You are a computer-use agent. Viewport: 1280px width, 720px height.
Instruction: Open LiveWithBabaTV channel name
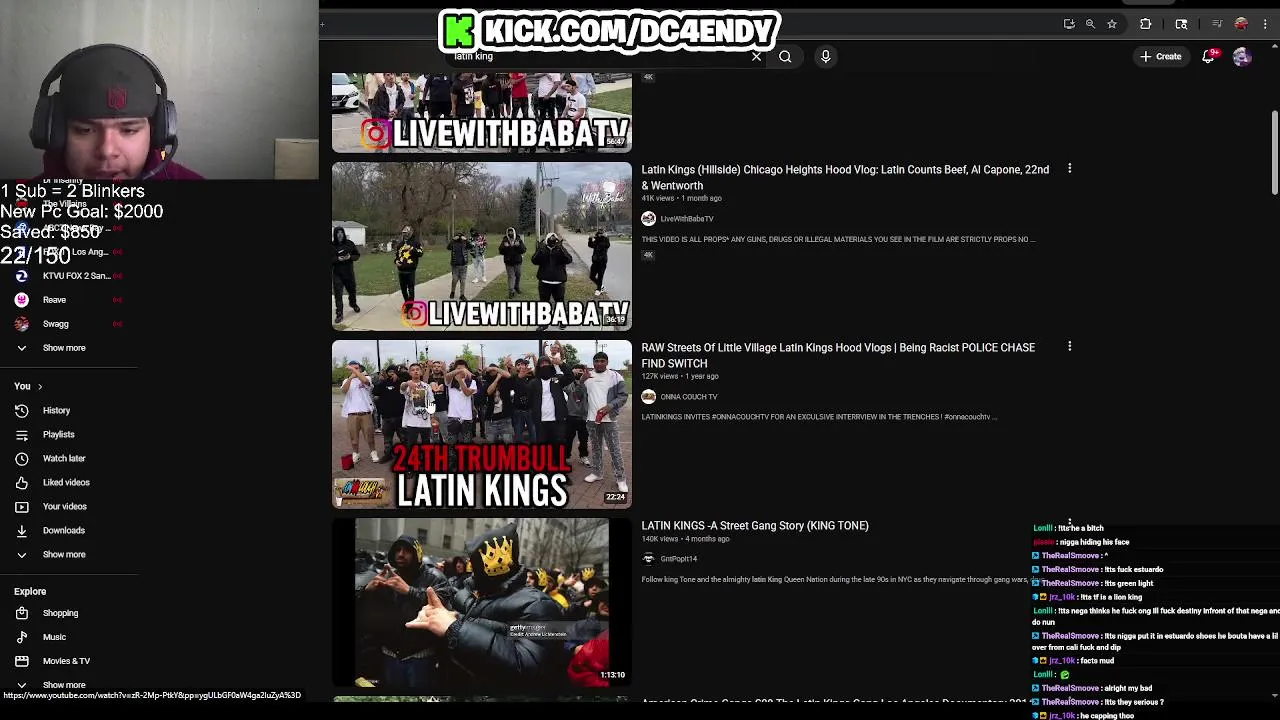(x=687, y=219)
